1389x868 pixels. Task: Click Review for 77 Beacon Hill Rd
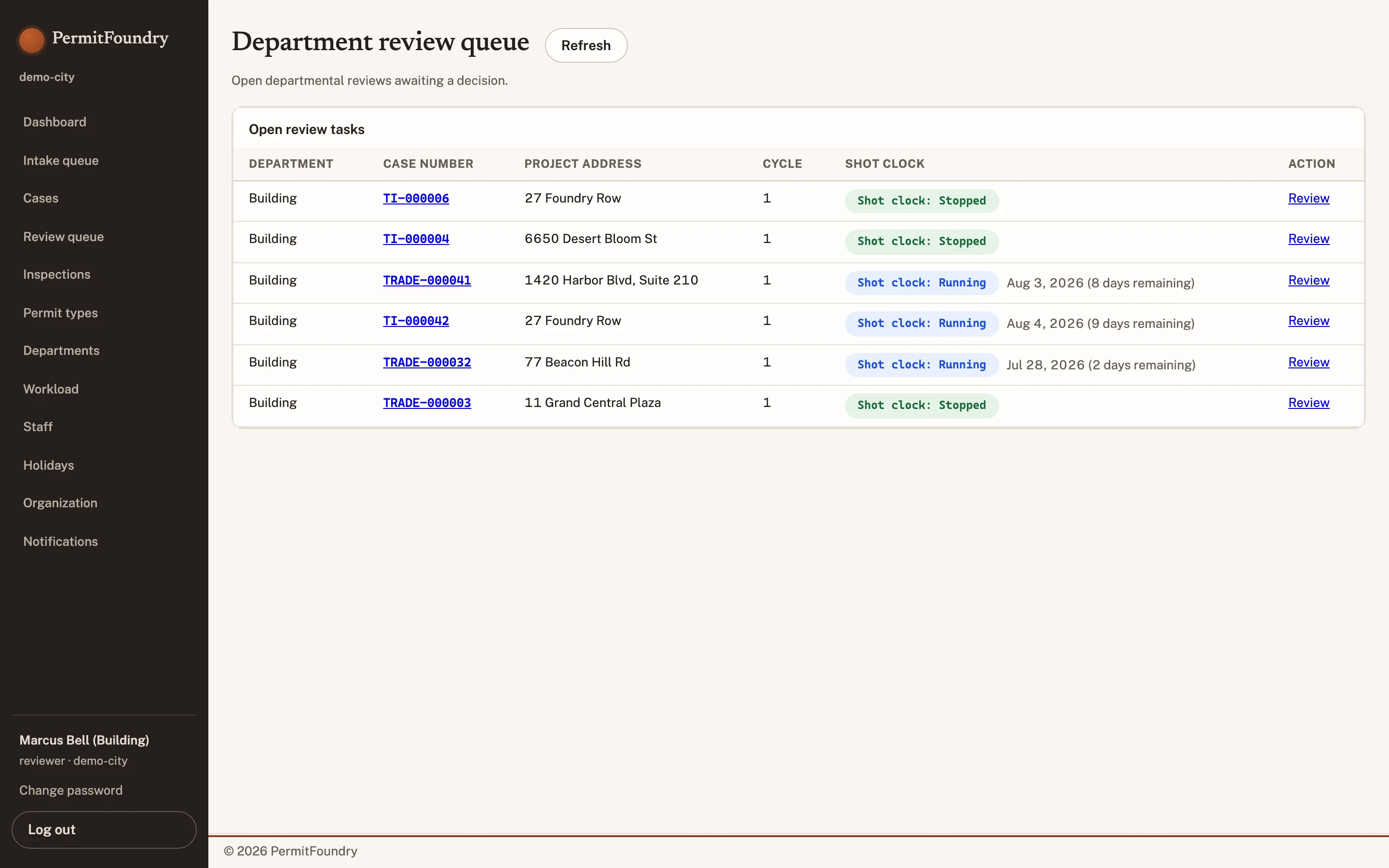1308,362
